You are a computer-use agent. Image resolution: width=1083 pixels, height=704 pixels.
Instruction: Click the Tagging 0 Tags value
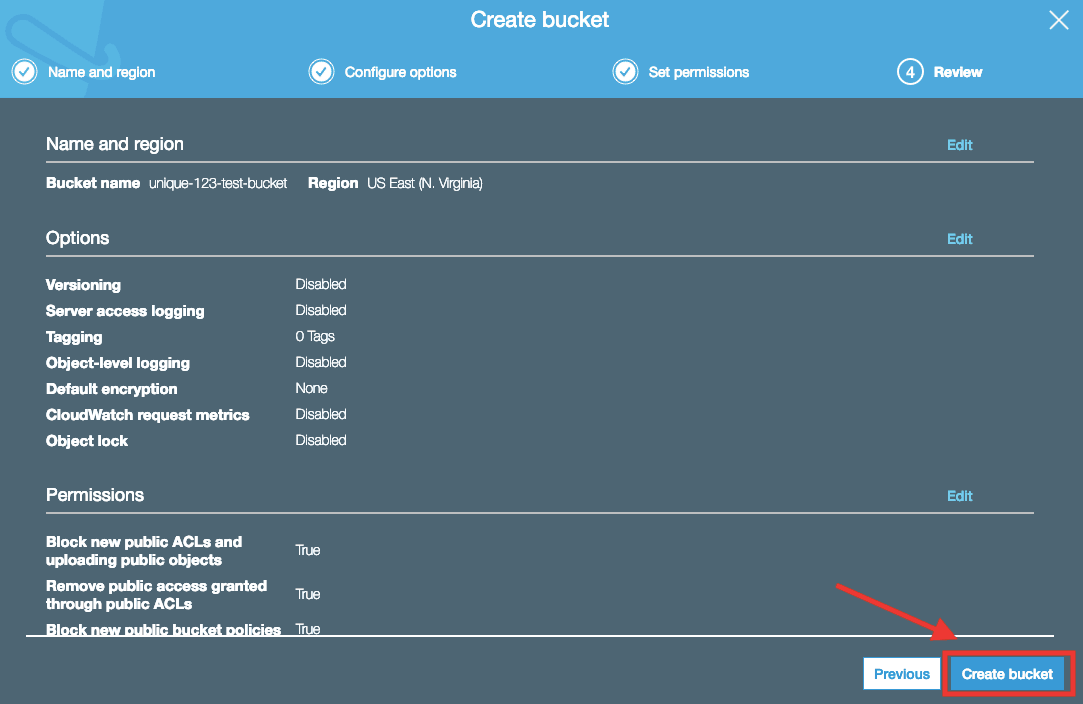coord(315,336)
